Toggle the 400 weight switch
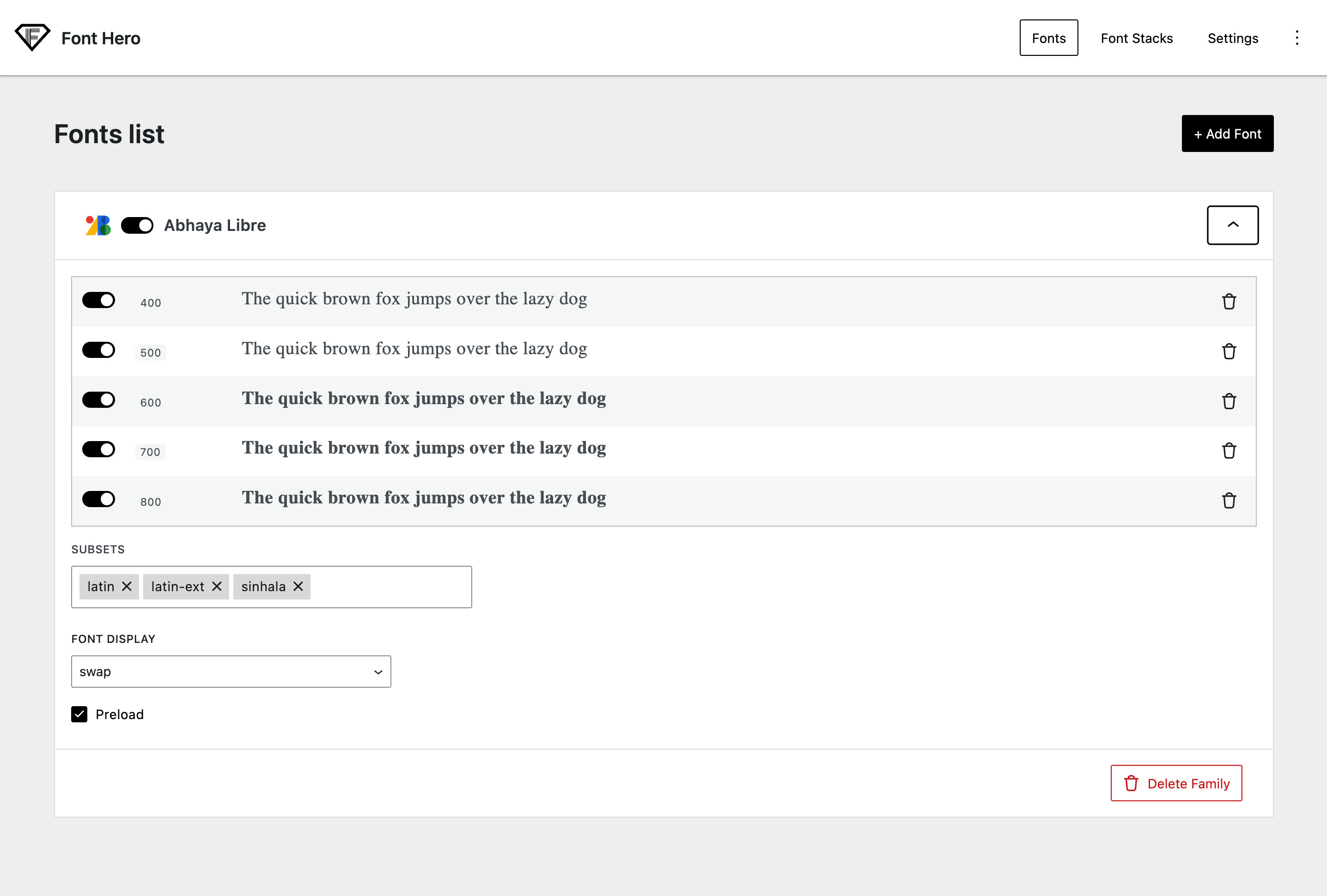Viewport: 1327px width, 896px height. click(x=99, y=300)
